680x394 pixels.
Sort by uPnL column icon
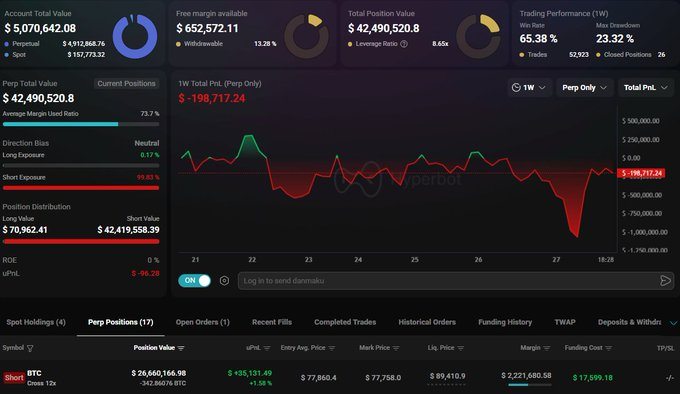[x=267, y=348]
